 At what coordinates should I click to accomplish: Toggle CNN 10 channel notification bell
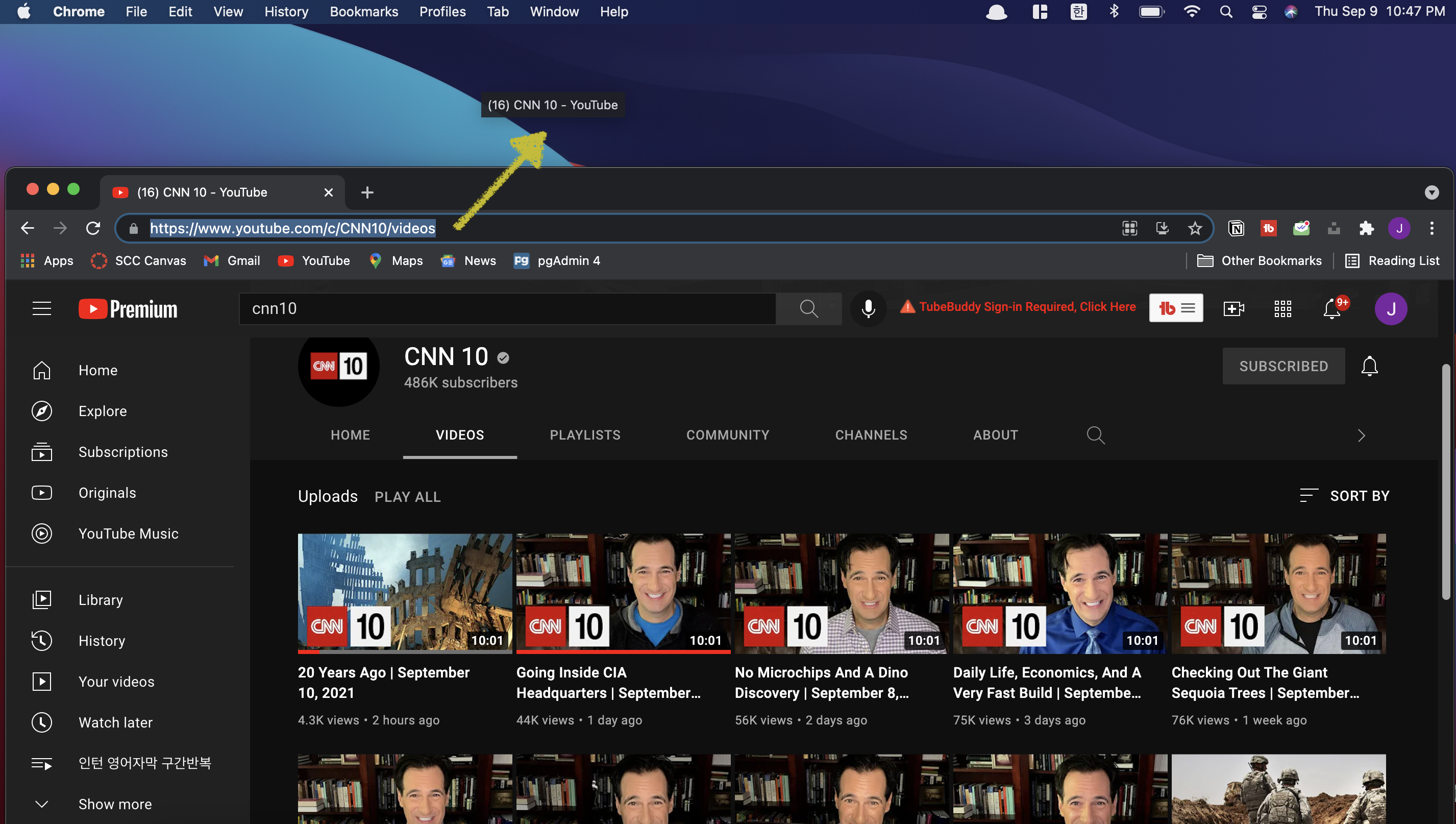[1369, 366]
